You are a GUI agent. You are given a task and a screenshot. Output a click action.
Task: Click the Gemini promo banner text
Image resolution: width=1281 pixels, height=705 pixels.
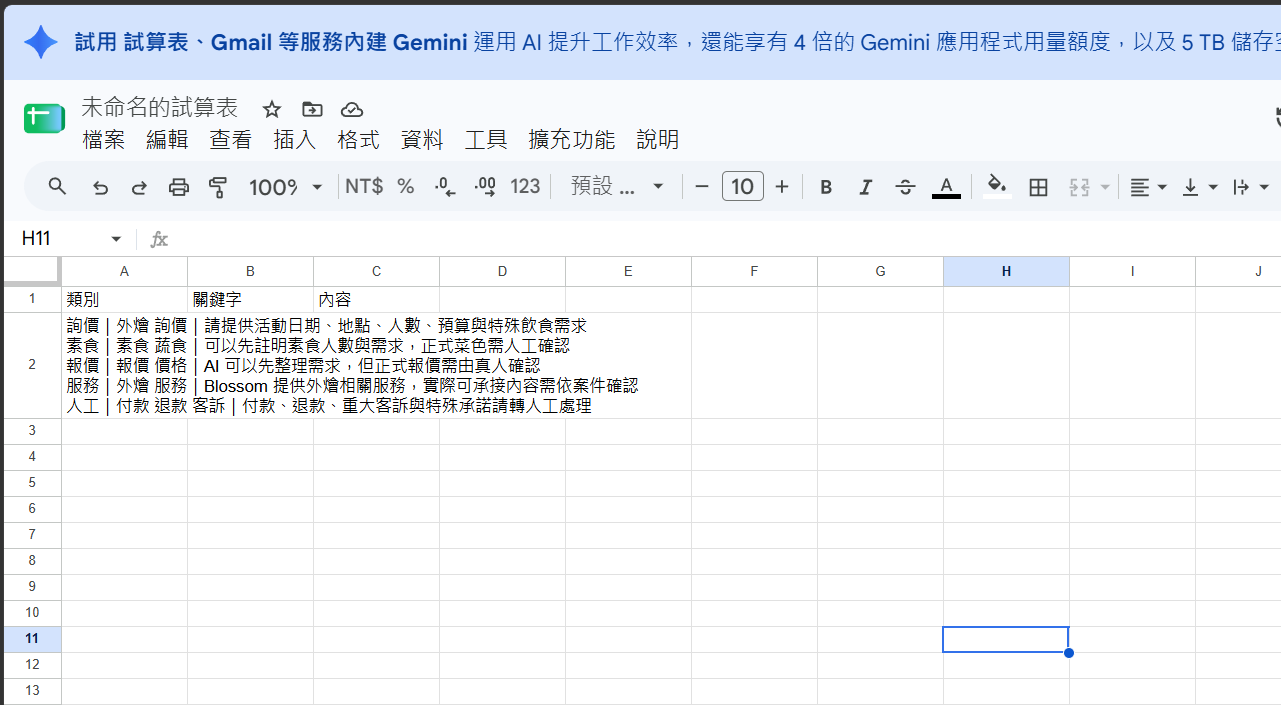click(x=678, y=42)
